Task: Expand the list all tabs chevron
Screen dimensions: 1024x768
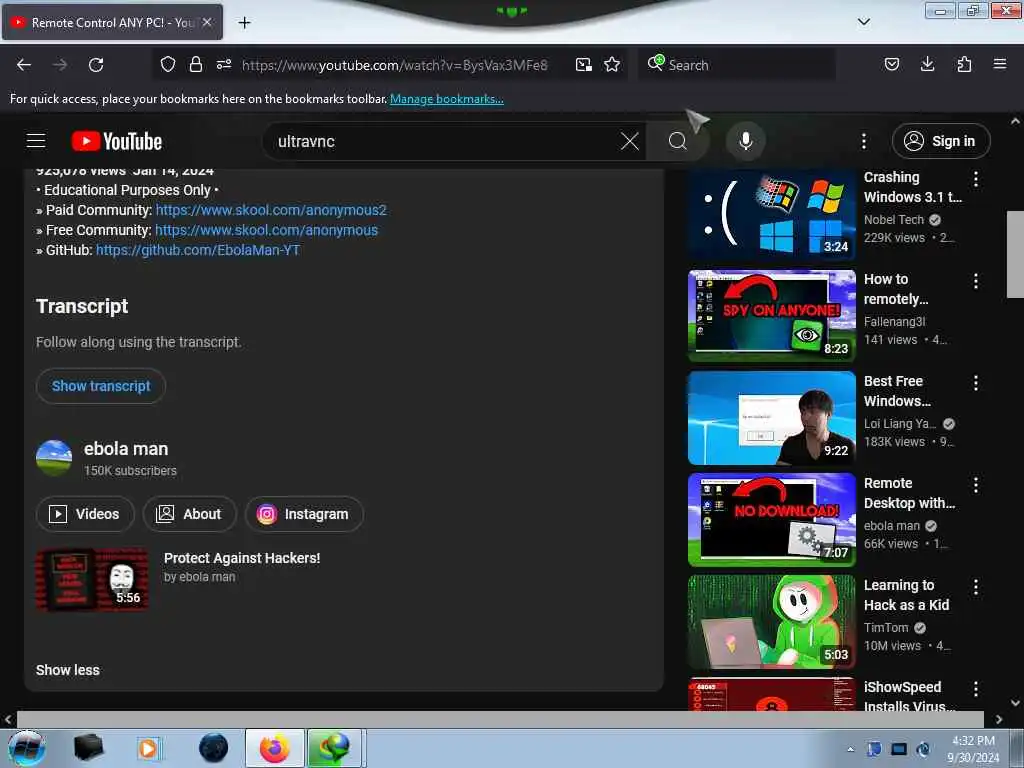Action: click(x=863, y=22)
